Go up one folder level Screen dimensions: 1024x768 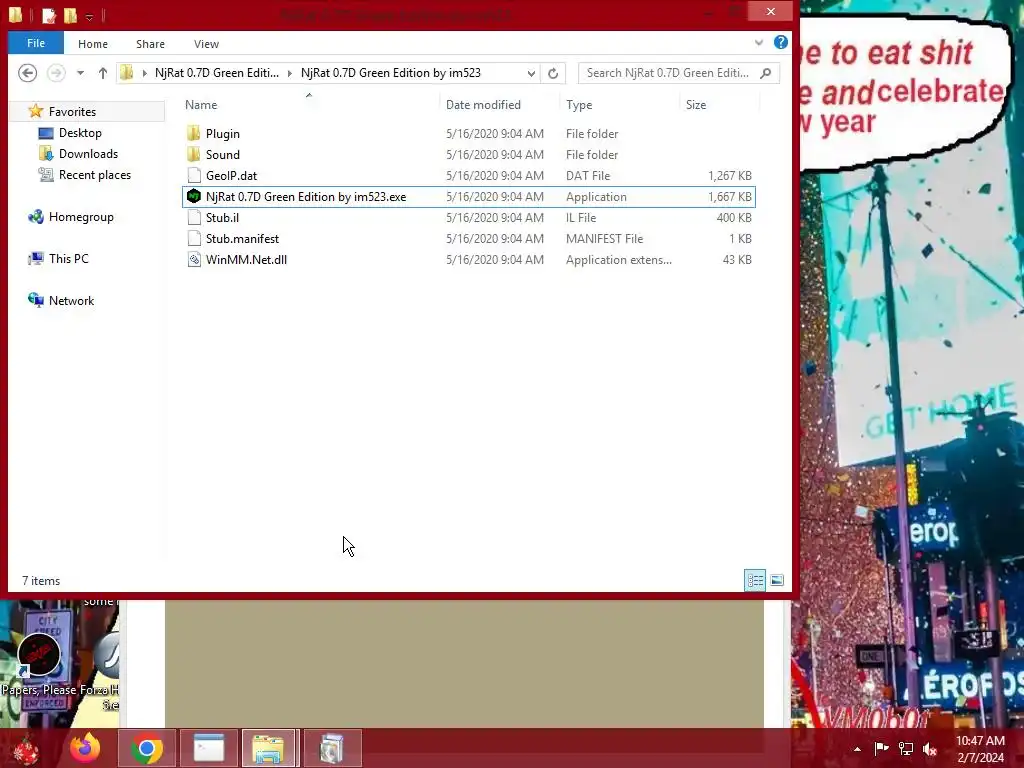[x=103, y=73]
